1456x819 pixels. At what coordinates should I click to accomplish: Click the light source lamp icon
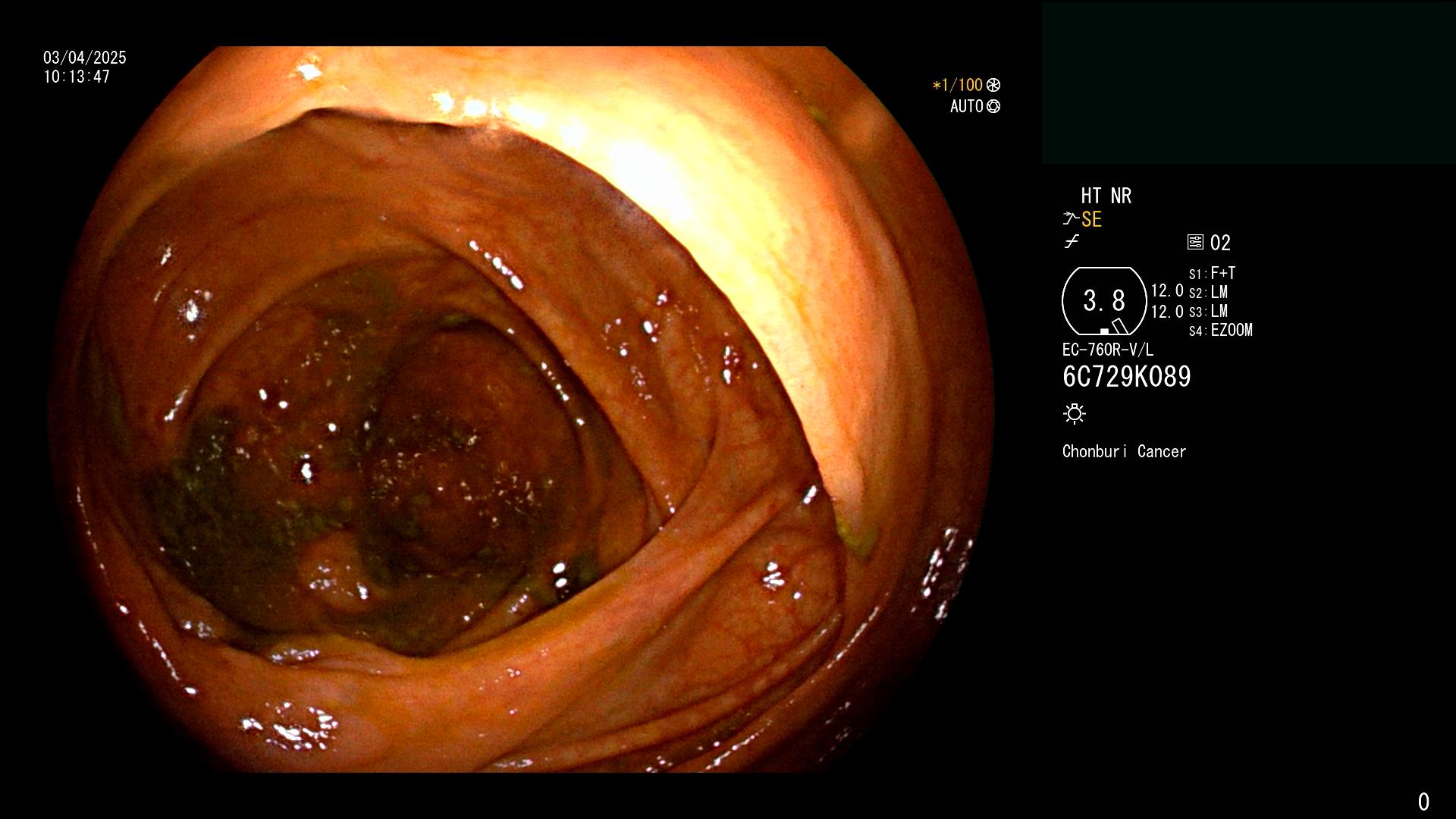point(1075,413)
